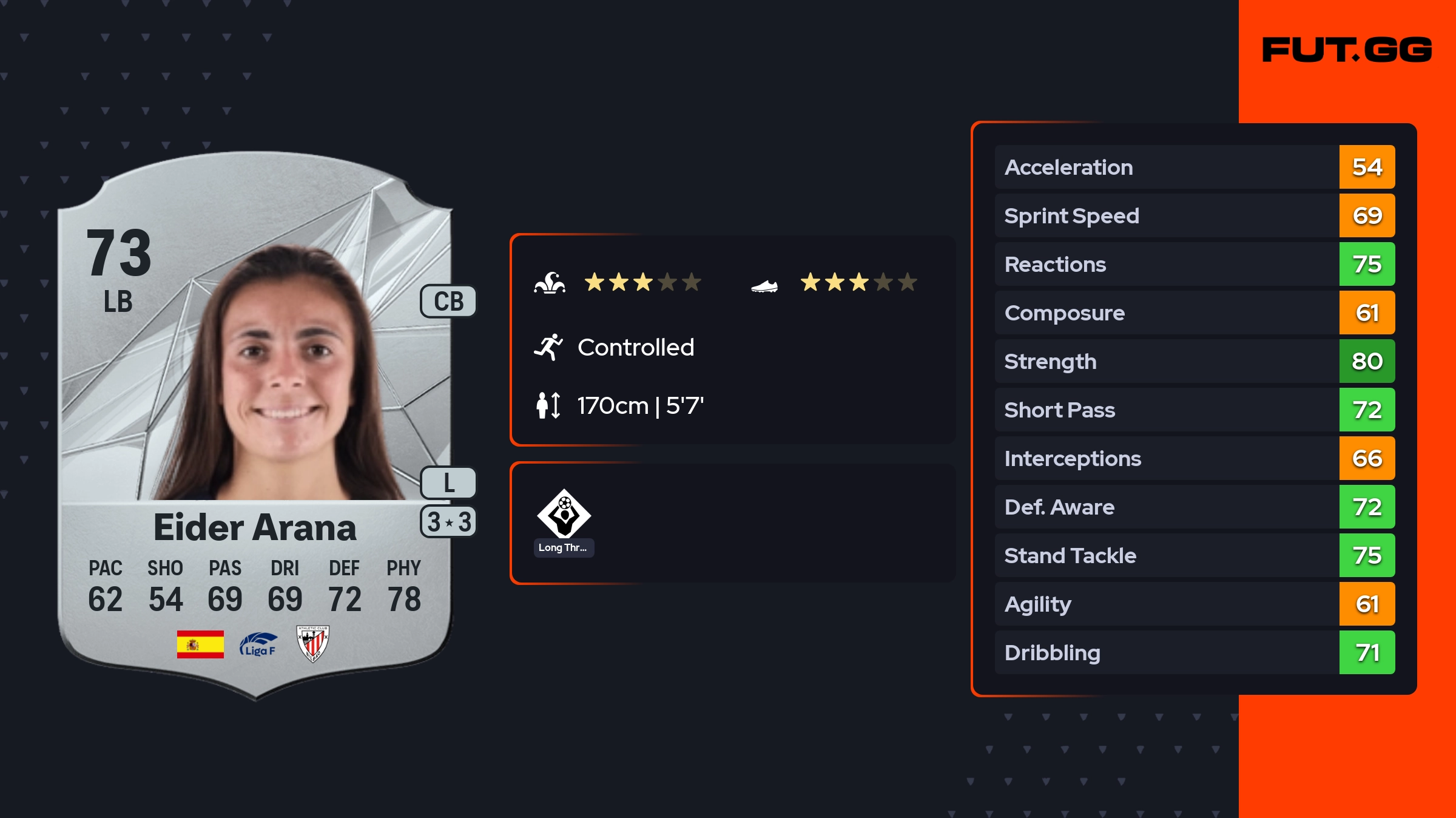The height and width of the screenshot is (818, 1456).
Task: Click the Acceleration stat row
Action: (1166, 167)
